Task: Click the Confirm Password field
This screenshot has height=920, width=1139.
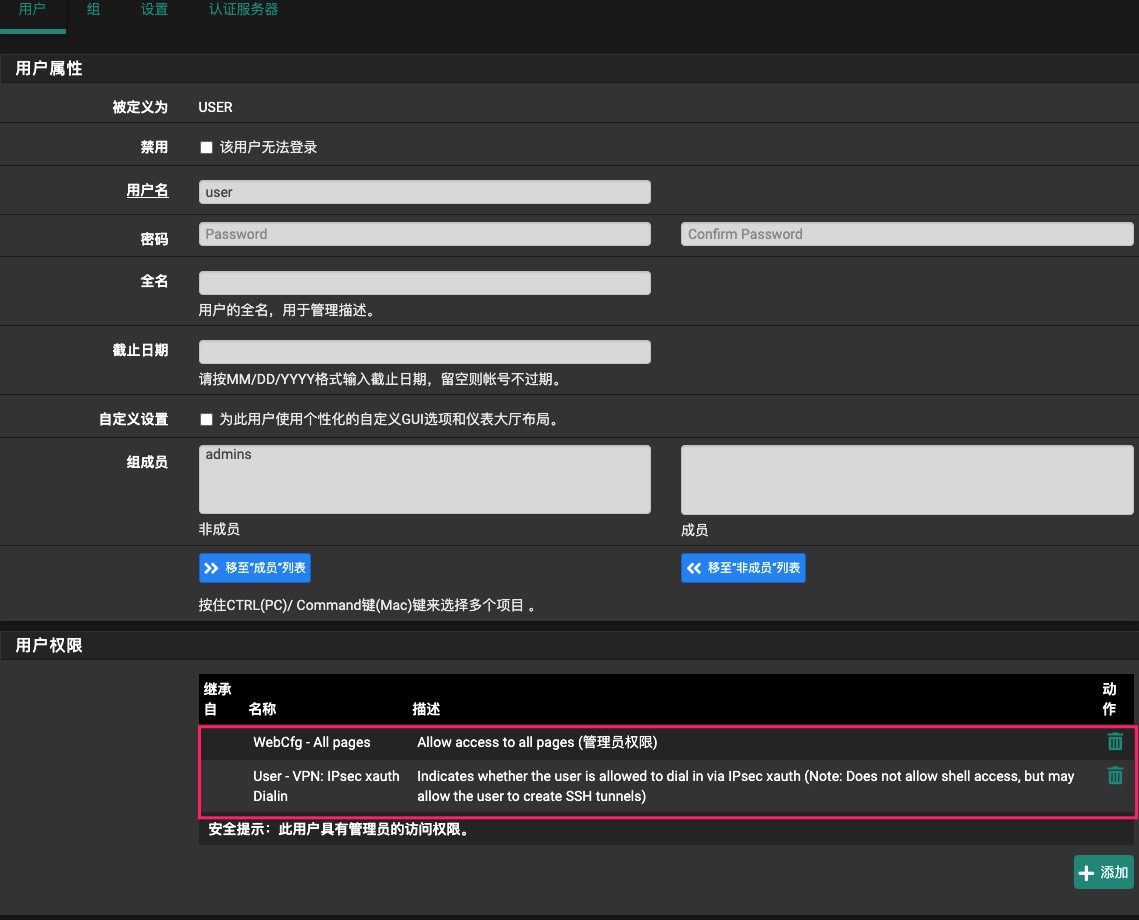Action: click(906, 234)
